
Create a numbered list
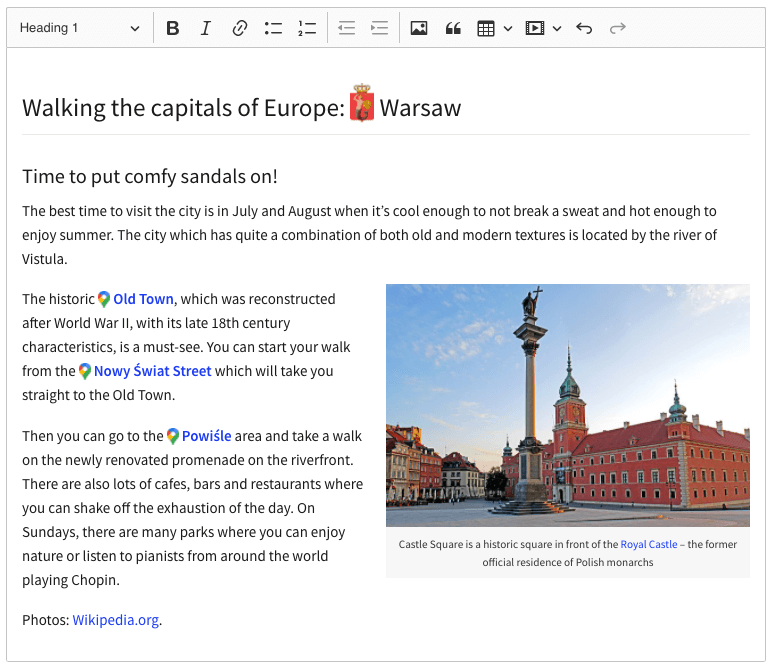306,28
